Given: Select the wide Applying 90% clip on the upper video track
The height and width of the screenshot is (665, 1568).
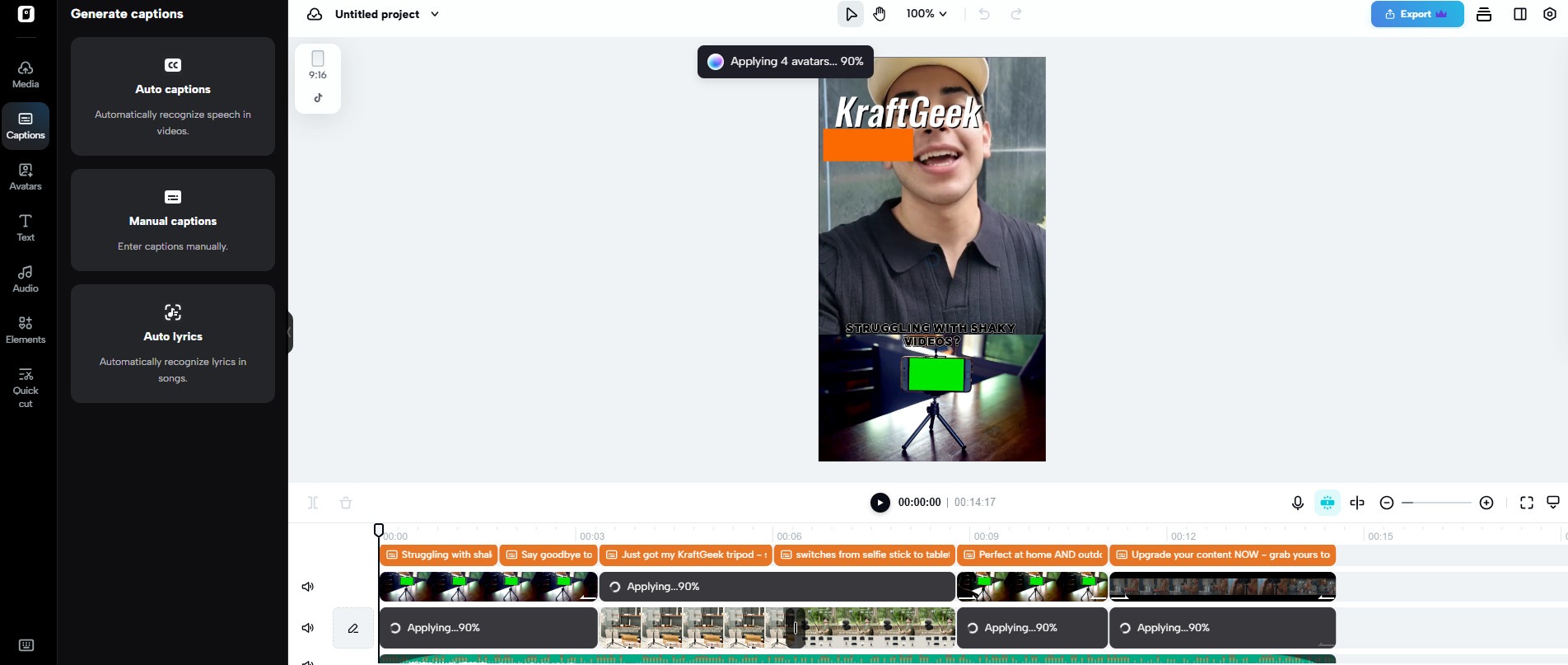Looking at the screenshot, I should coord(777,587).
